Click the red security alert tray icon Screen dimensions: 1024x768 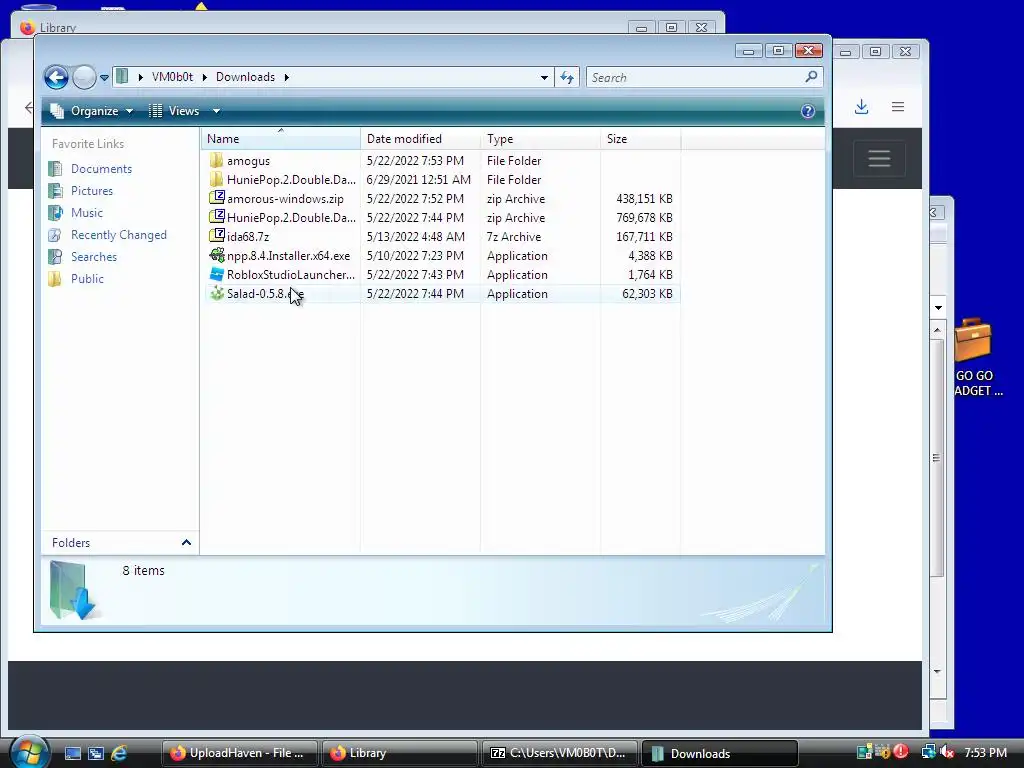click(901, 752)
